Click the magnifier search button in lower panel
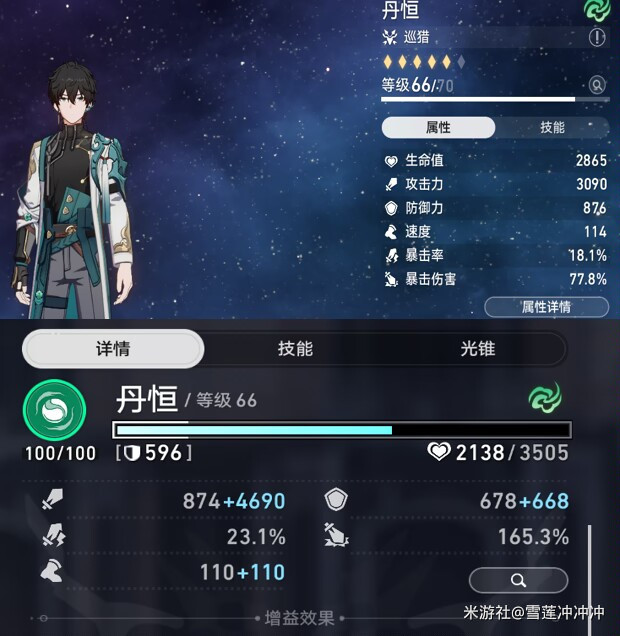Image resolution: width=620 pixels, height=636 pixels. click(518, 580)
